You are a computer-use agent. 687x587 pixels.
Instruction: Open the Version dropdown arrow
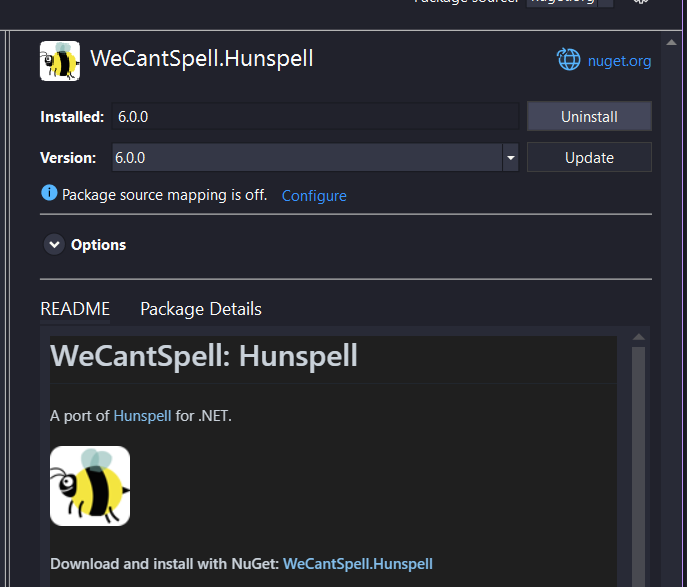click(x=510, y=158)
